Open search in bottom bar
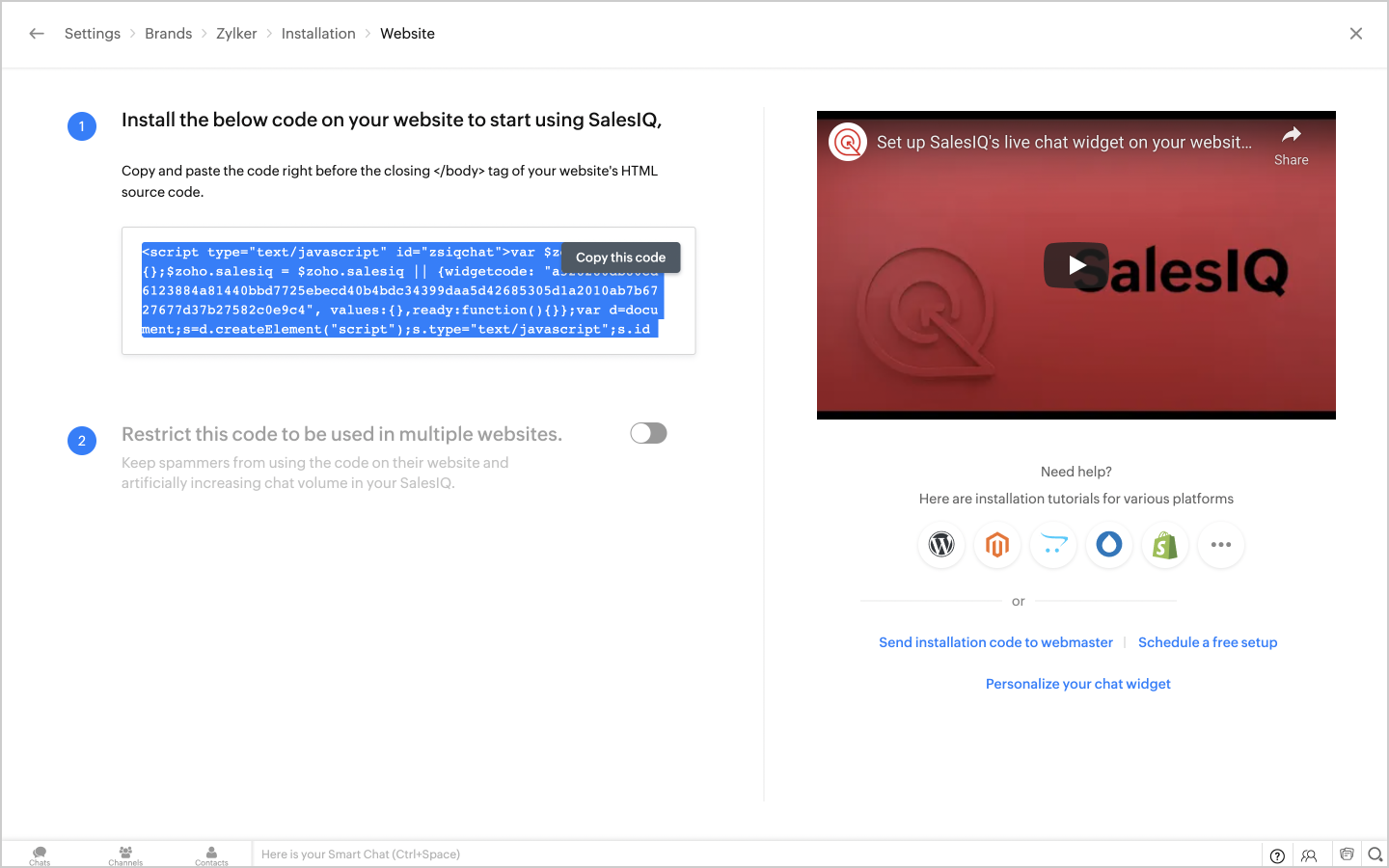This screenshot has height=868, width=1389. pyautogui.click(x=1375, y=854)
